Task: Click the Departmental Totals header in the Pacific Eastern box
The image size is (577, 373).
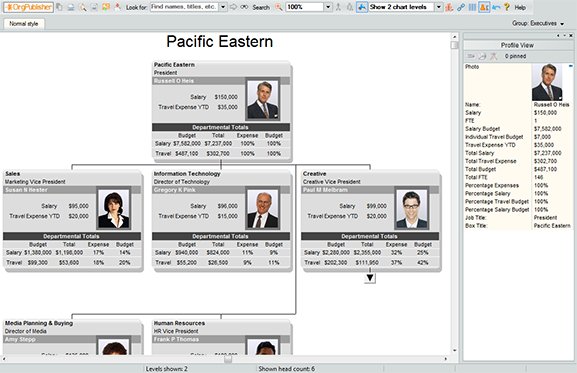Action: pos(221,127)
